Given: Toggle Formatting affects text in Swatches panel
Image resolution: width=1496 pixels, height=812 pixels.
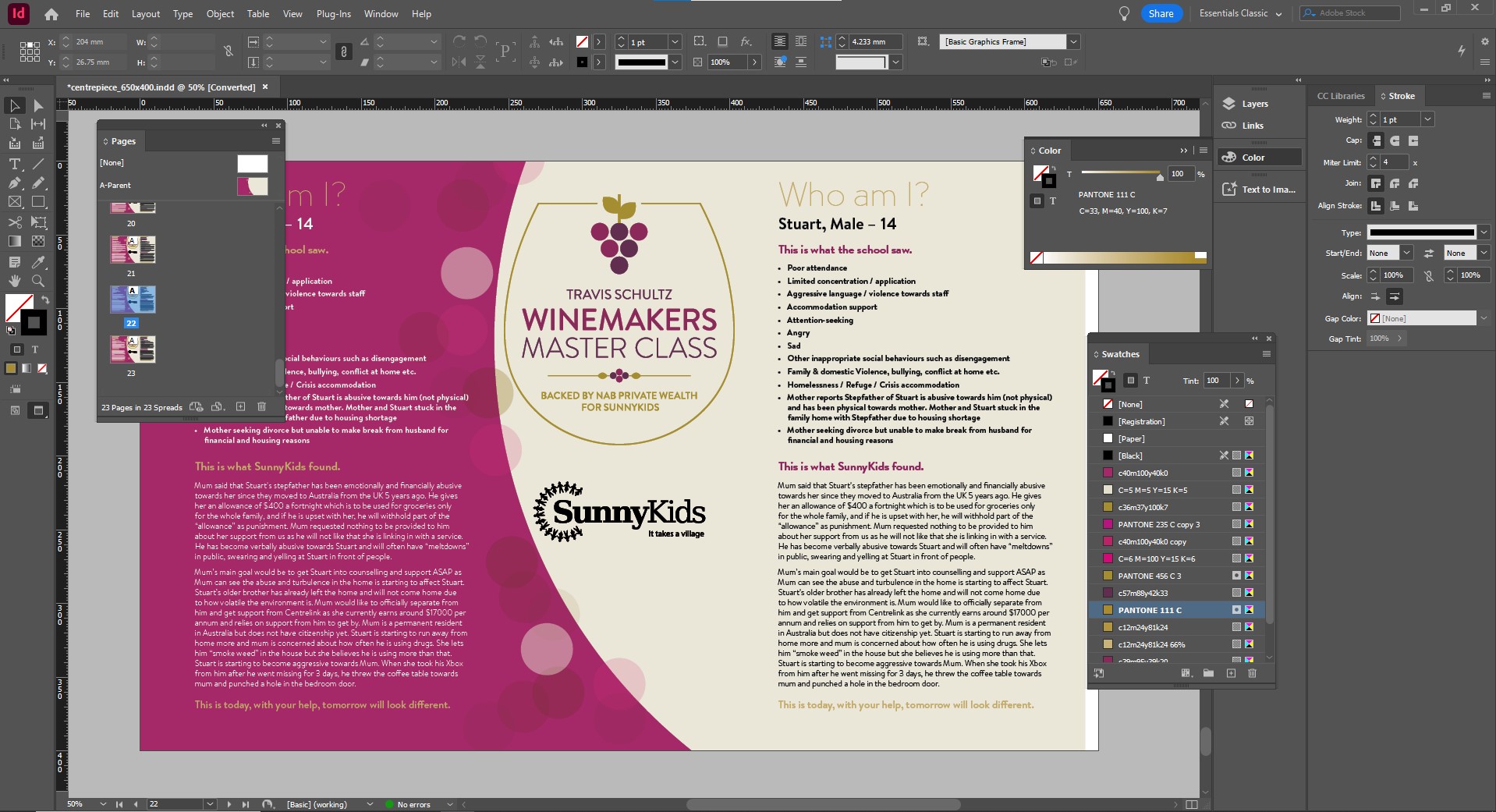Looking at the screenshot, I should pos(1147,381).
